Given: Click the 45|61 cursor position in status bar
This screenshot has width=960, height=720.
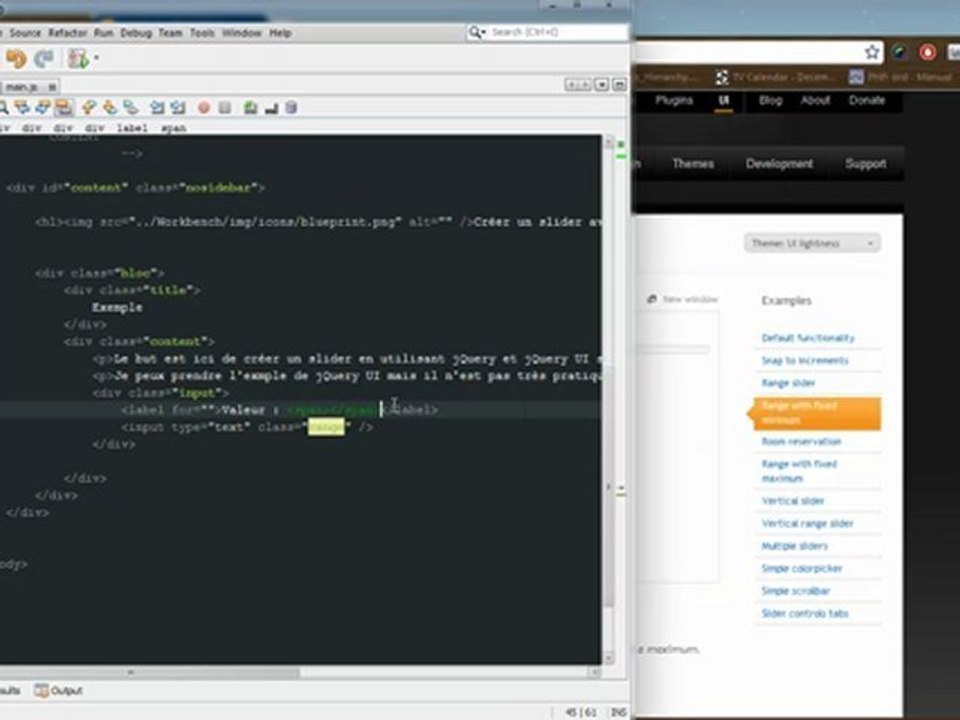Looking at the screenshot, I should 581,712.
